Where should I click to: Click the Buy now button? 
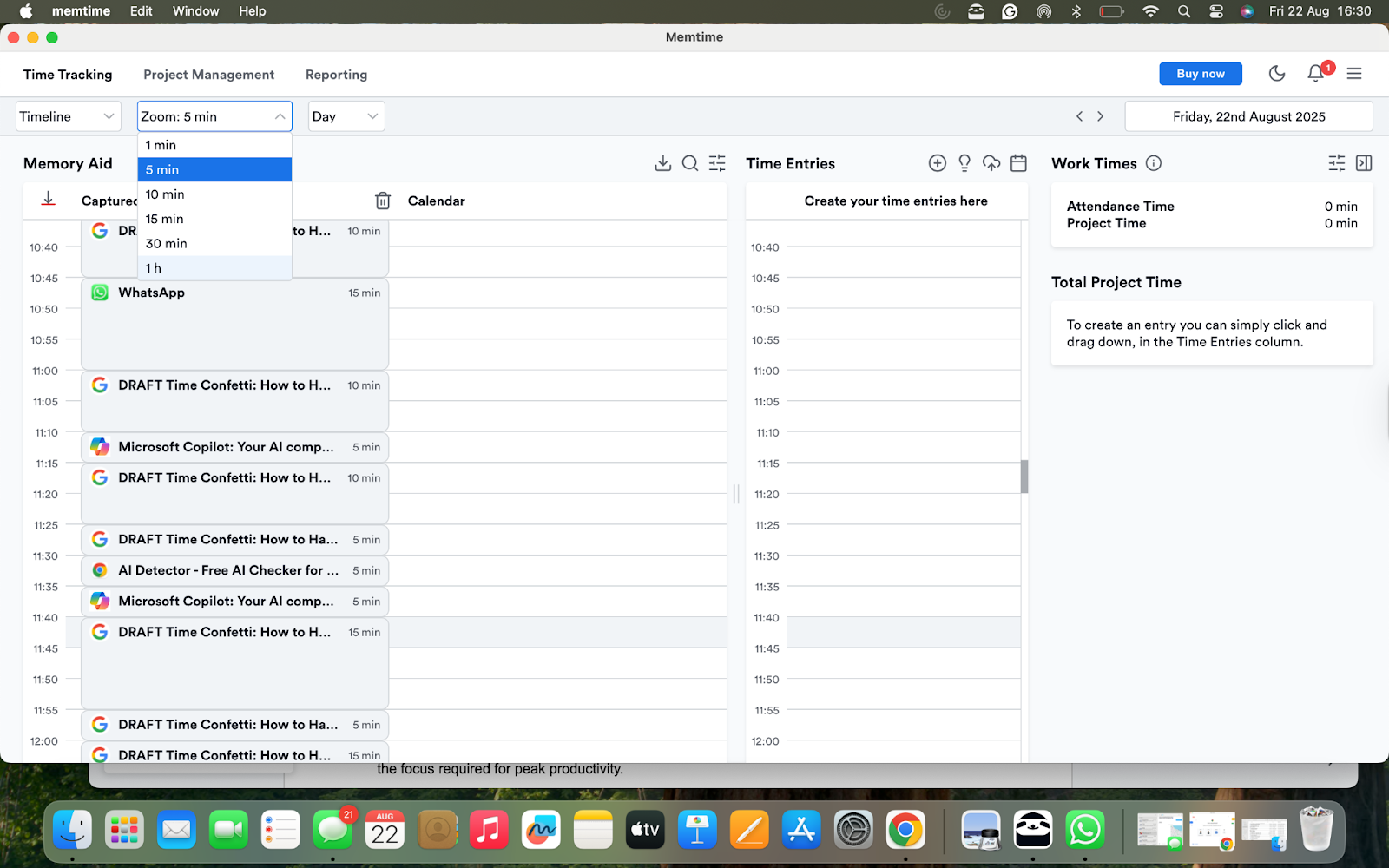tap(1201, 74)
